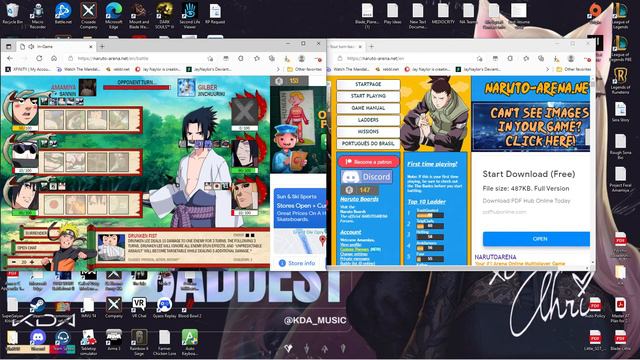Open the MISSIONS menu item
This screenshot has width=640, height=360.
pos(368,131)
